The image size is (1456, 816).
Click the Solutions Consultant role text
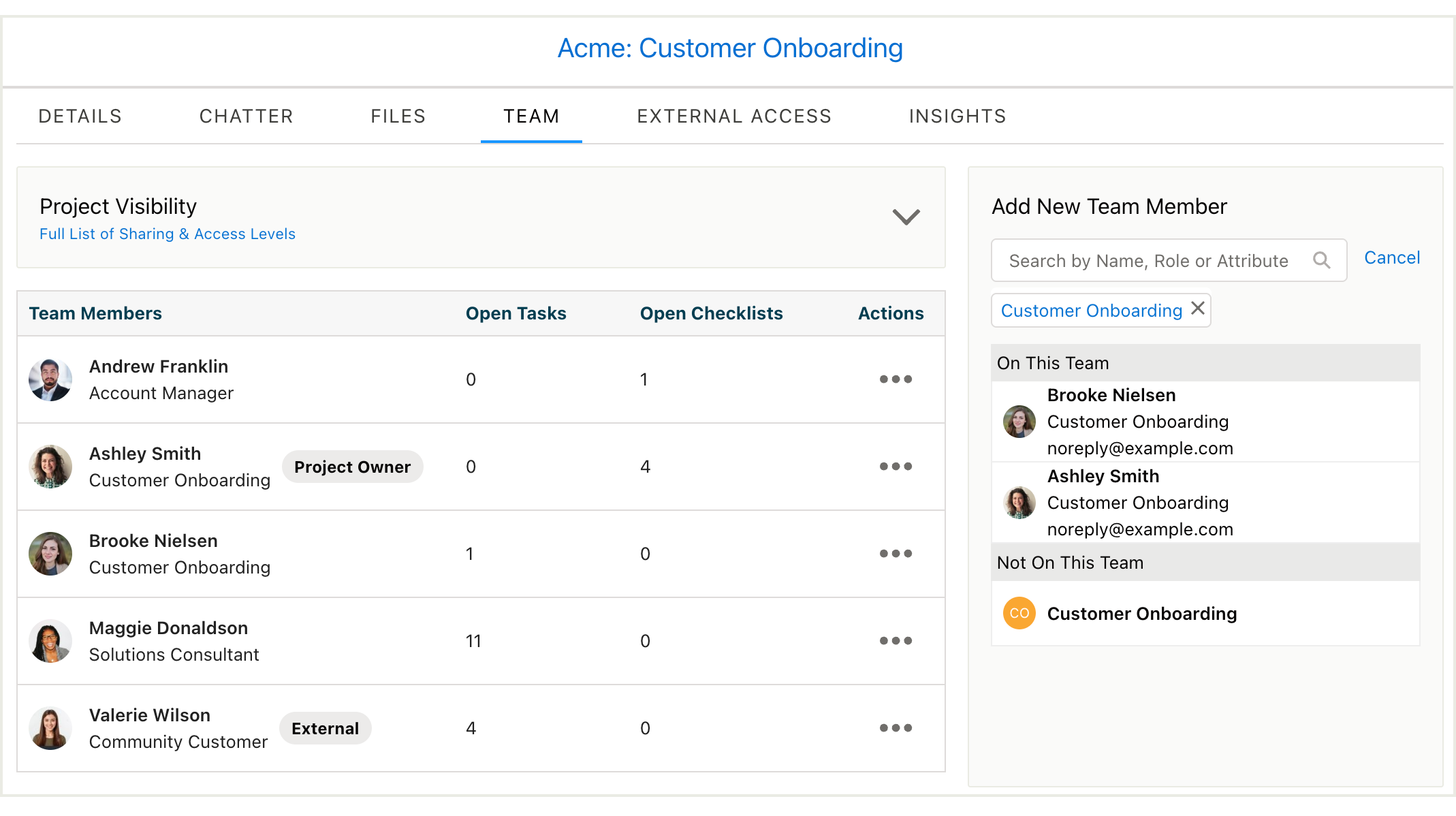click(174, 655)
